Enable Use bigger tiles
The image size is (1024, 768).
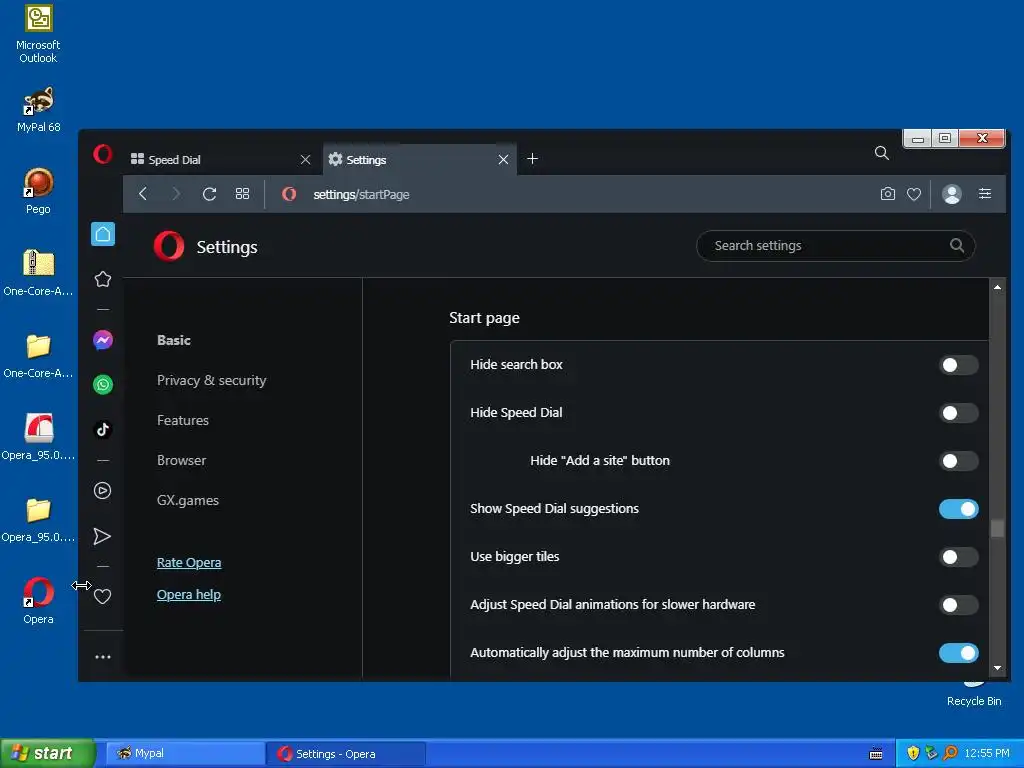958,557
